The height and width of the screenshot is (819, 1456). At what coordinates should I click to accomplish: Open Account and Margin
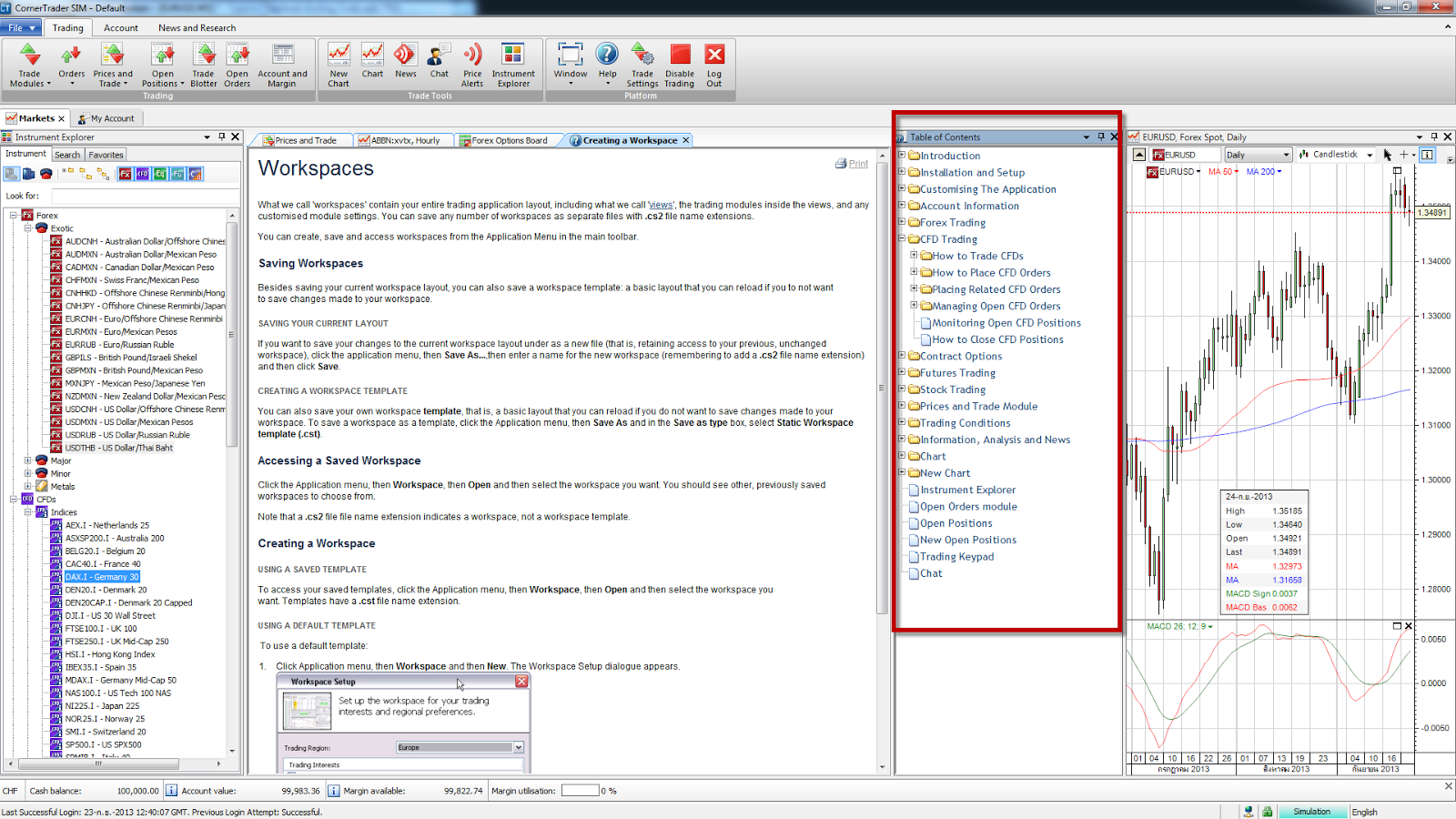tap(282, 66)
